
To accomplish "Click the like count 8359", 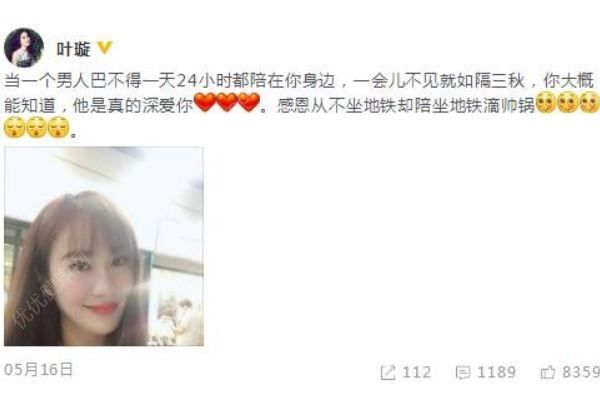I will tap(580, 372).
